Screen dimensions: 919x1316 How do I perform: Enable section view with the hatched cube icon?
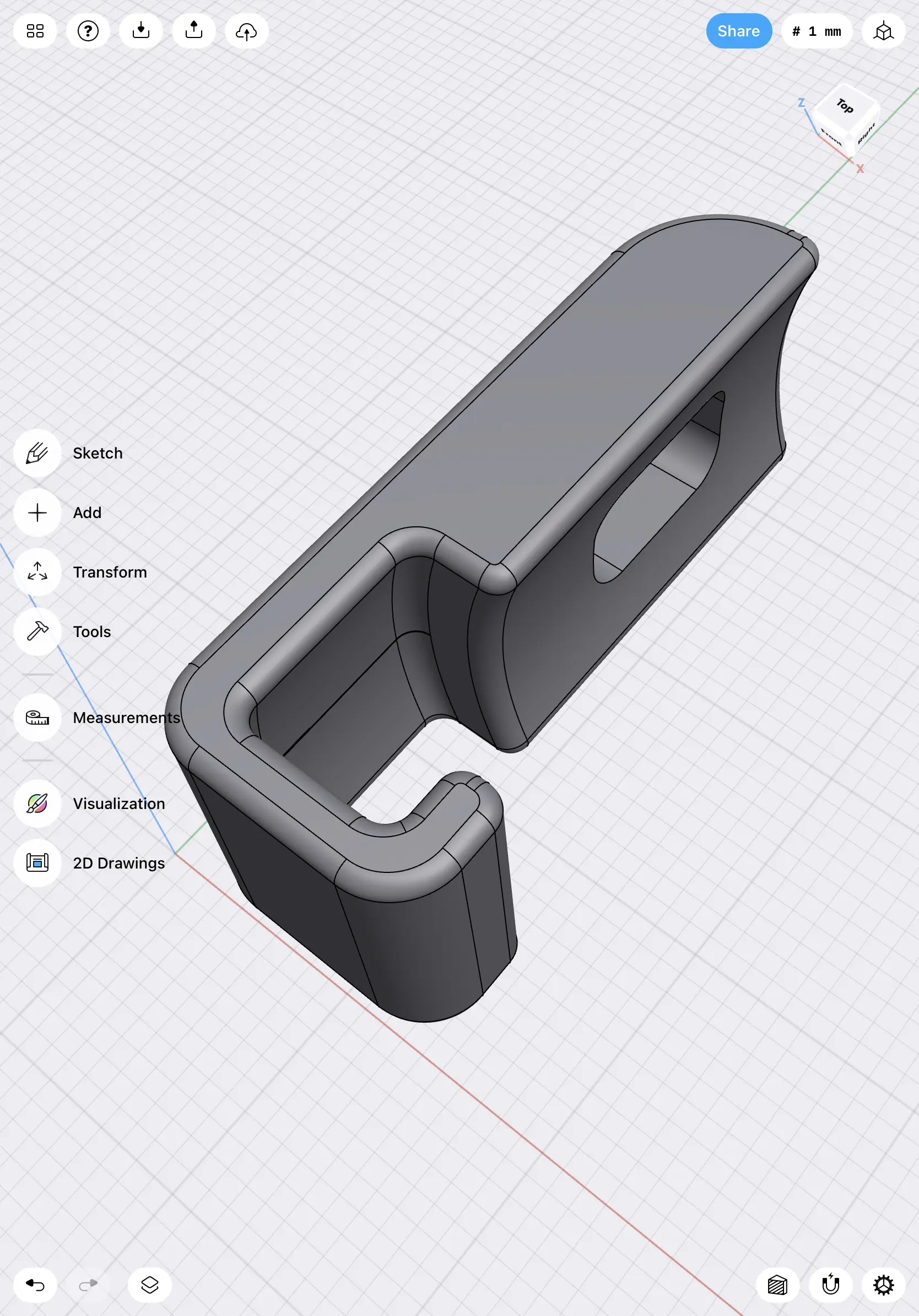(778, 1285)
